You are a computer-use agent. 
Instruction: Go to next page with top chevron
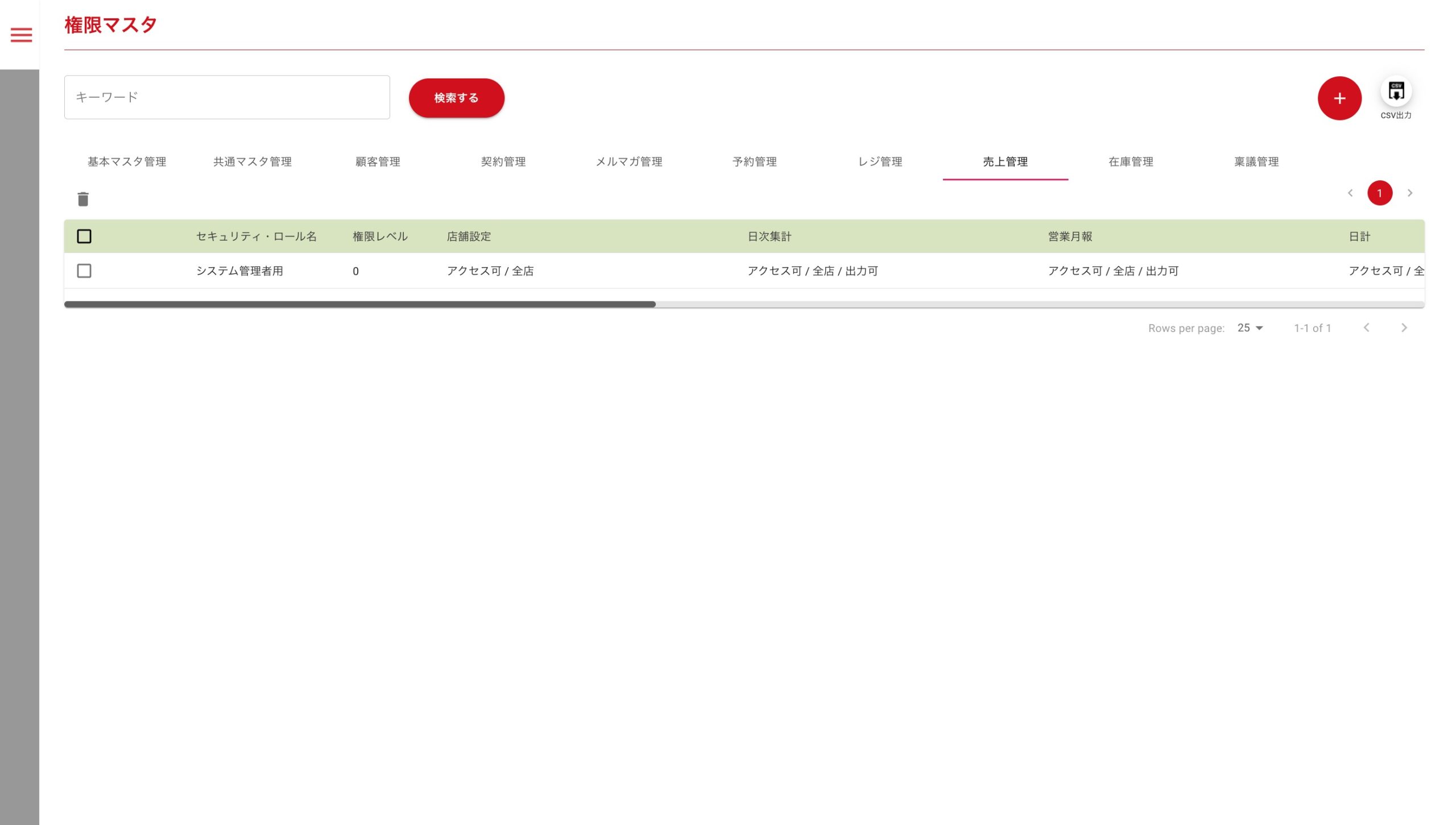(x=1410, y=193)
